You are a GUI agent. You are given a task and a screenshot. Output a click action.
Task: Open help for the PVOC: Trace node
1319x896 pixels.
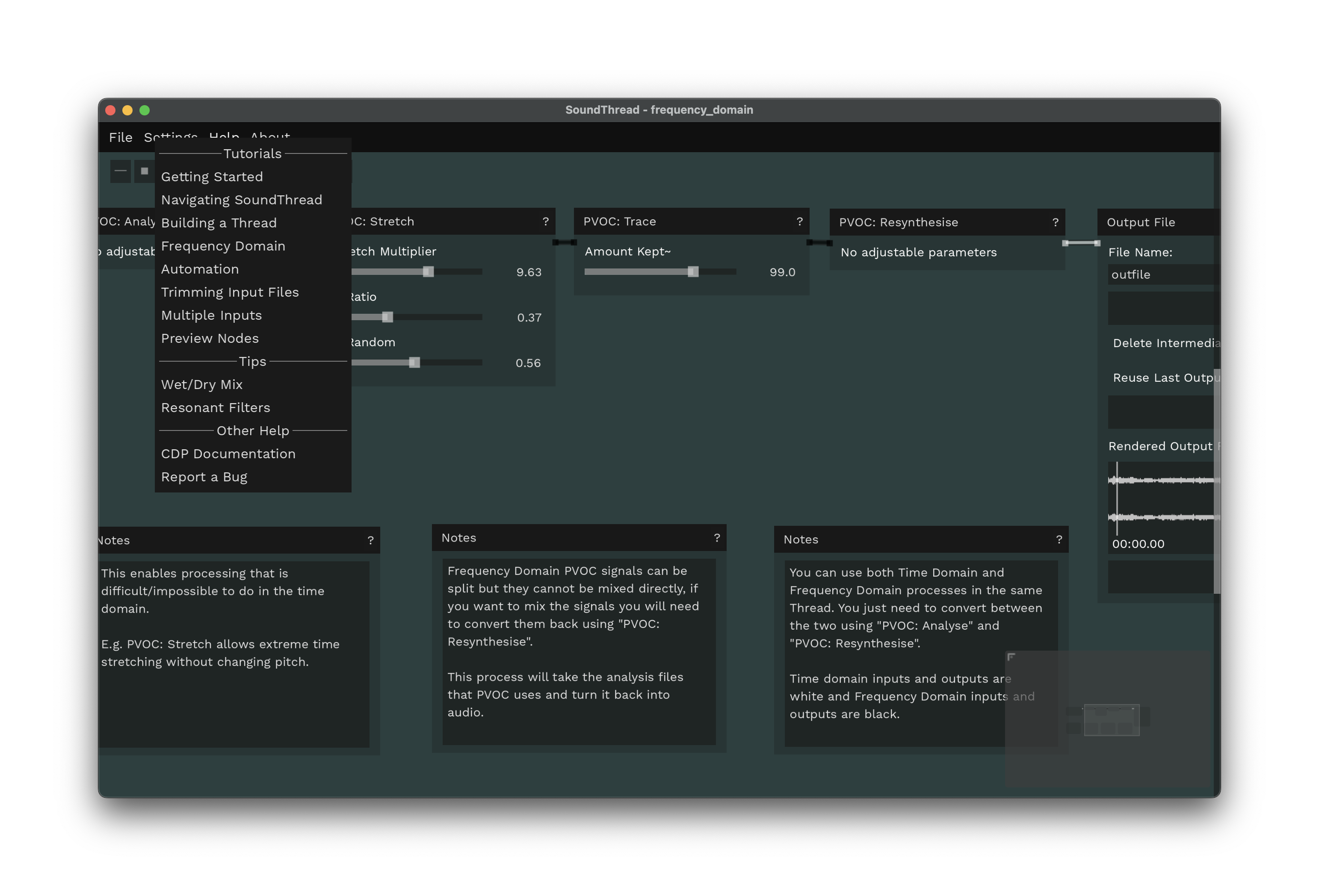coord(799,221)
